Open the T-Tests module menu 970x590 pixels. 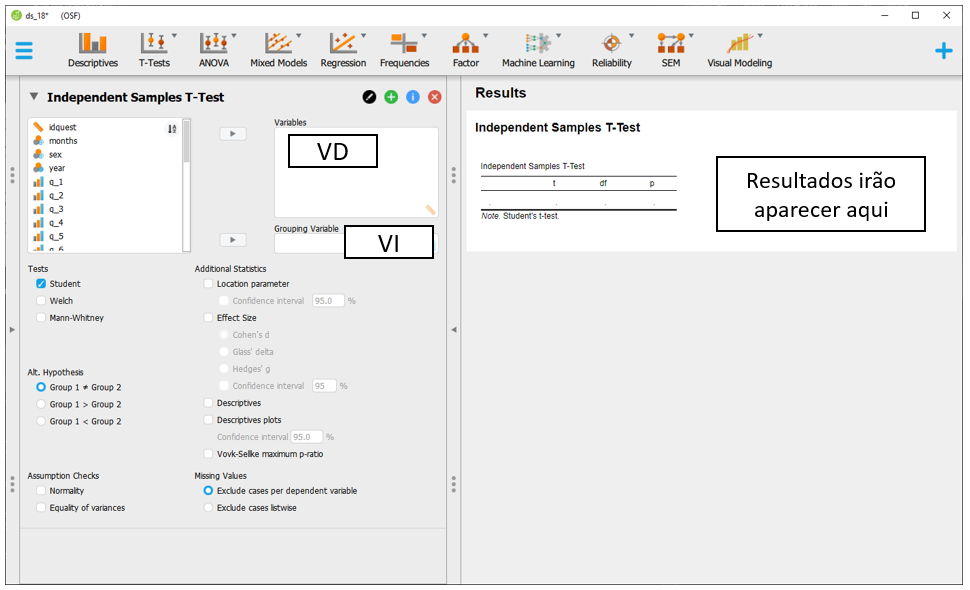pos(154,49)
